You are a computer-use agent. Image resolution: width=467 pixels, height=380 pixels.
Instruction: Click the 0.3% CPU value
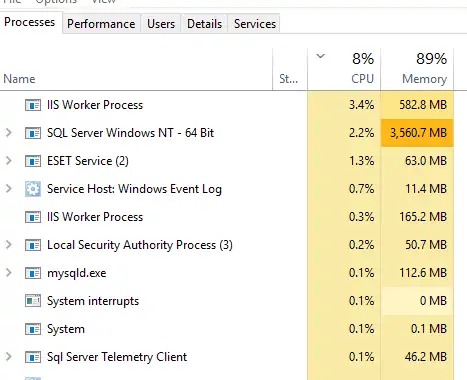(361, 217)
